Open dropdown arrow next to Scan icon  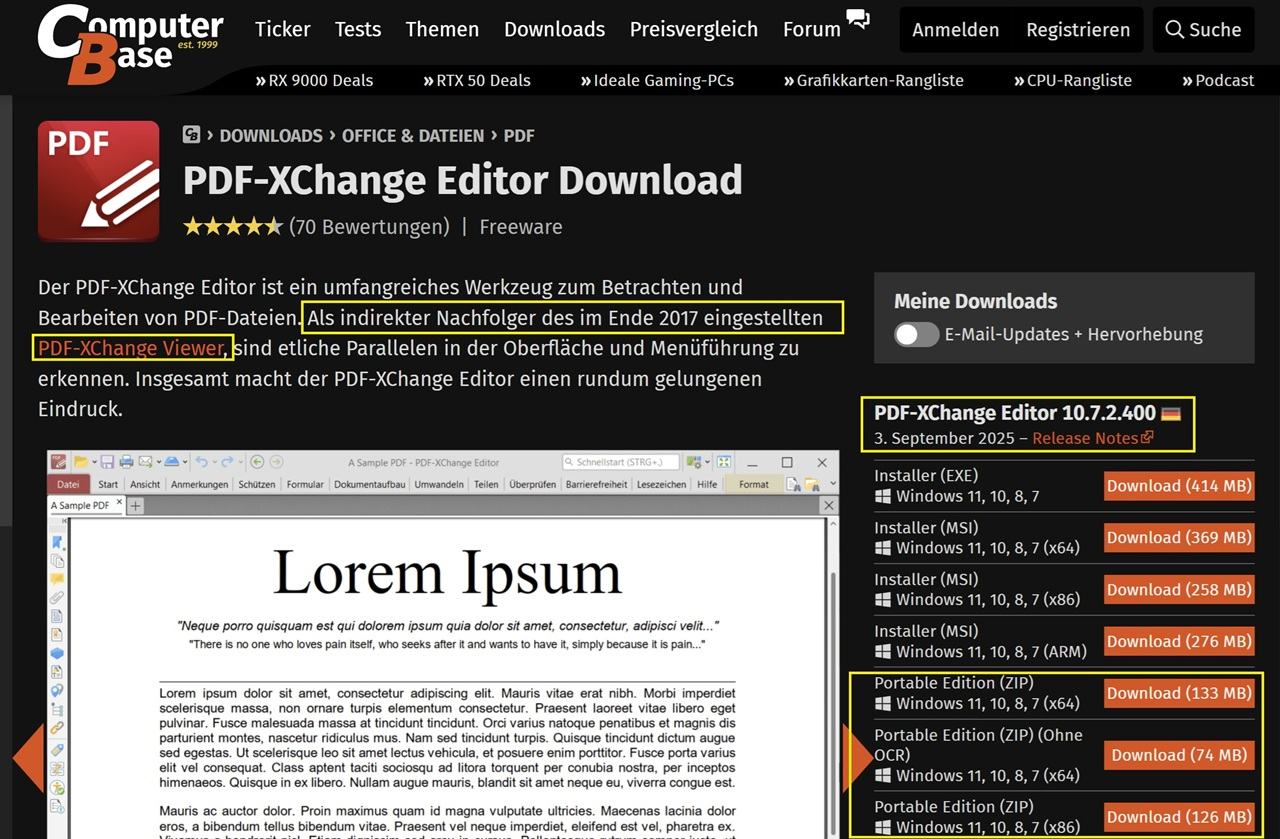[x=185, y=462]
